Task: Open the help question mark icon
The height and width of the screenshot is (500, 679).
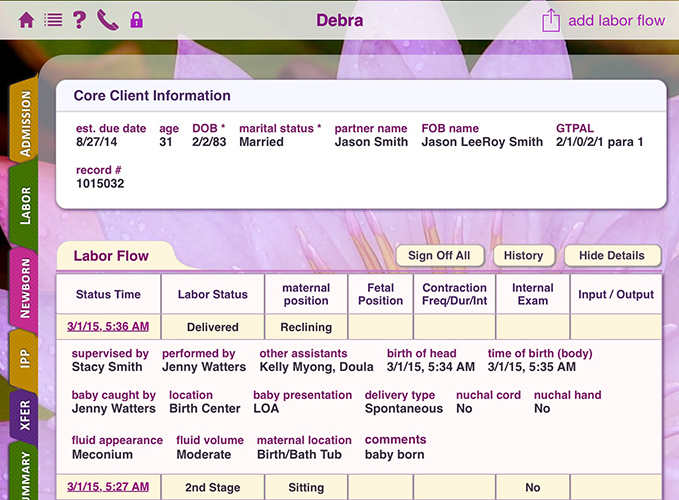Action: click(x=80, y=20)
